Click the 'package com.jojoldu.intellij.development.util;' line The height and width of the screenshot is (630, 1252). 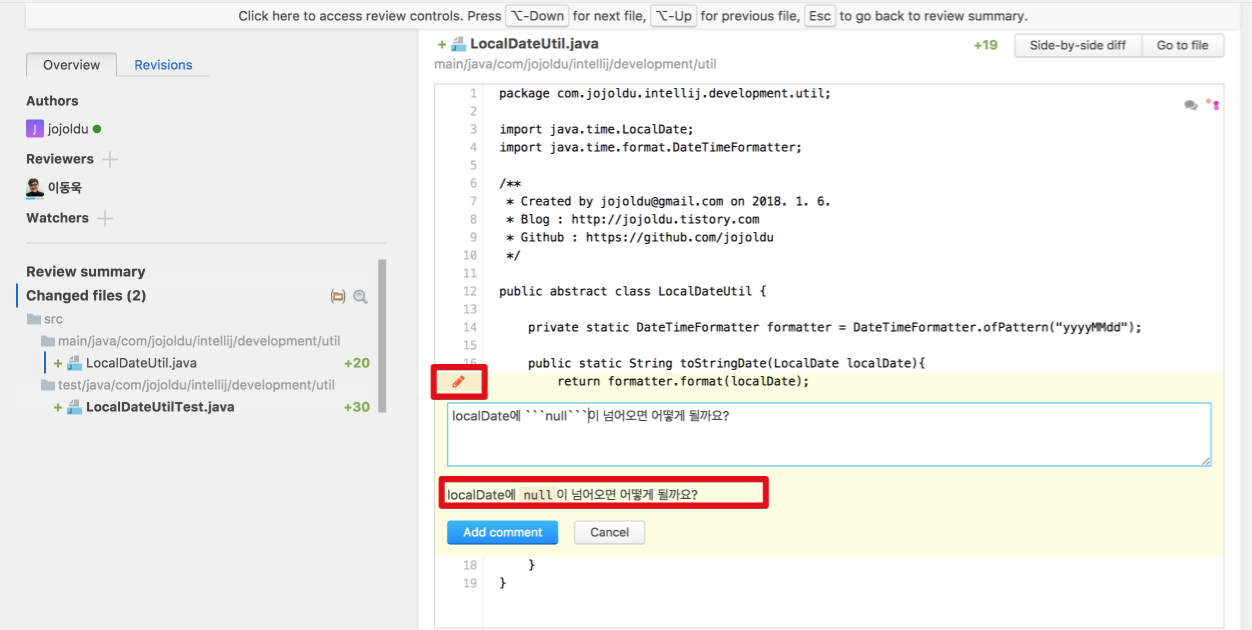tap(665, 93)
